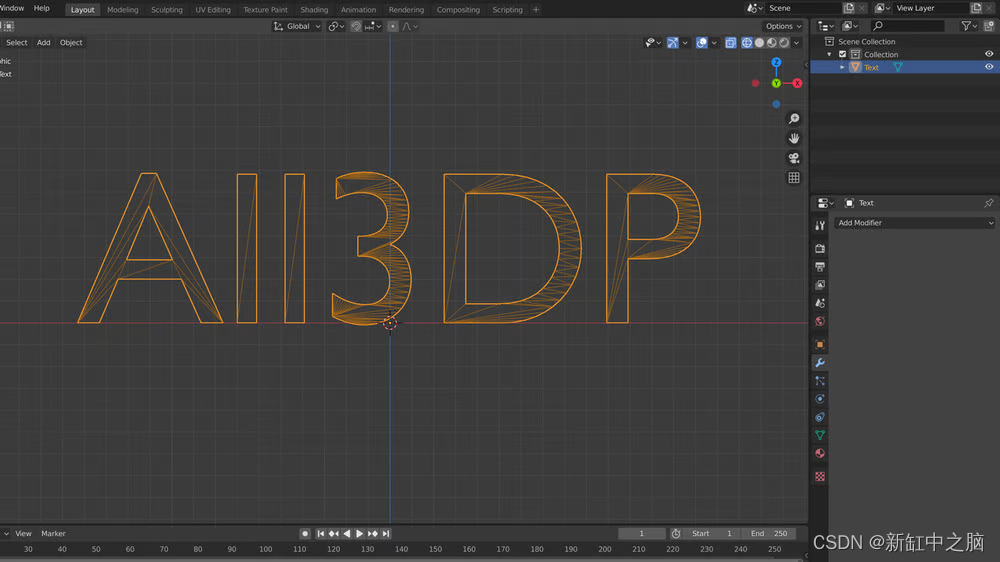Open the timeline Marker menu
The image size is (1000, 562).
point(54,533)
